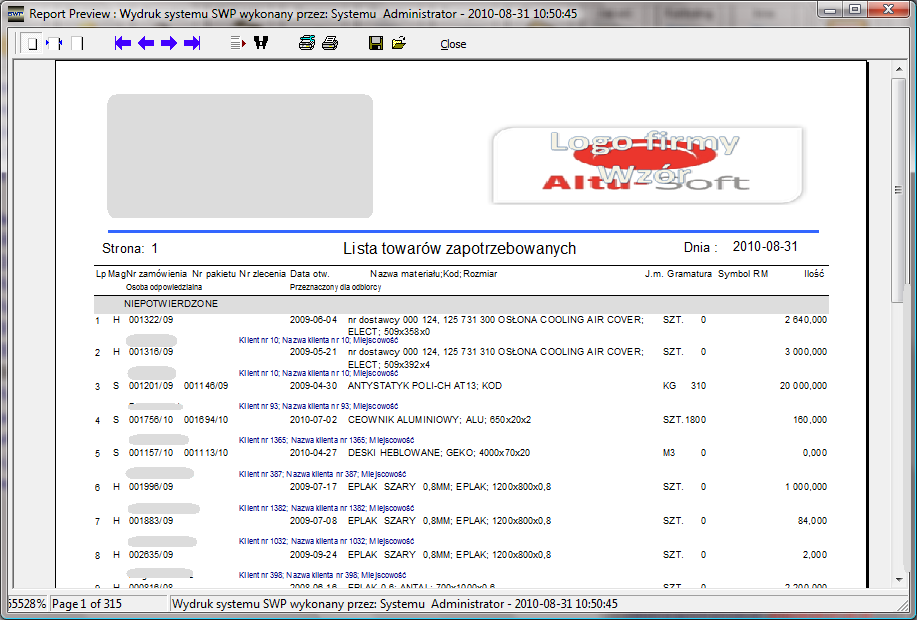Jump to the first page
917x620 pixels.
coord(123,44)
